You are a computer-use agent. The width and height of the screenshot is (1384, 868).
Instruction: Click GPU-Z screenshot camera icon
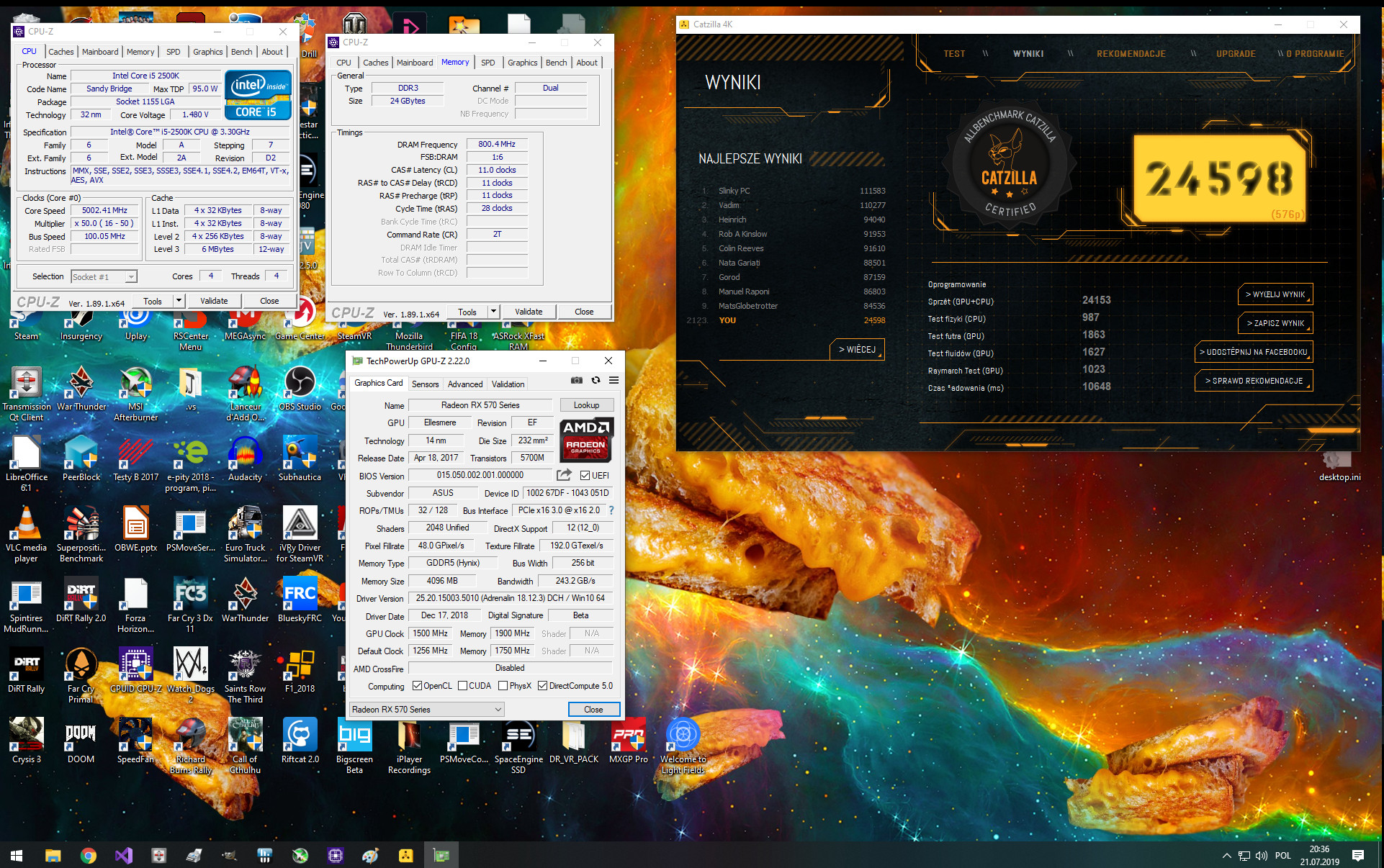577,380
